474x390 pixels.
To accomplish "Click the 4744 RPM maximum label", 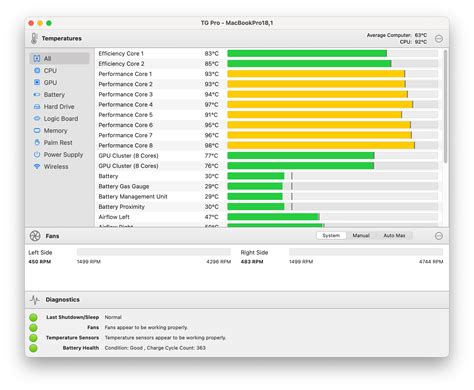I will pos(431,262).
